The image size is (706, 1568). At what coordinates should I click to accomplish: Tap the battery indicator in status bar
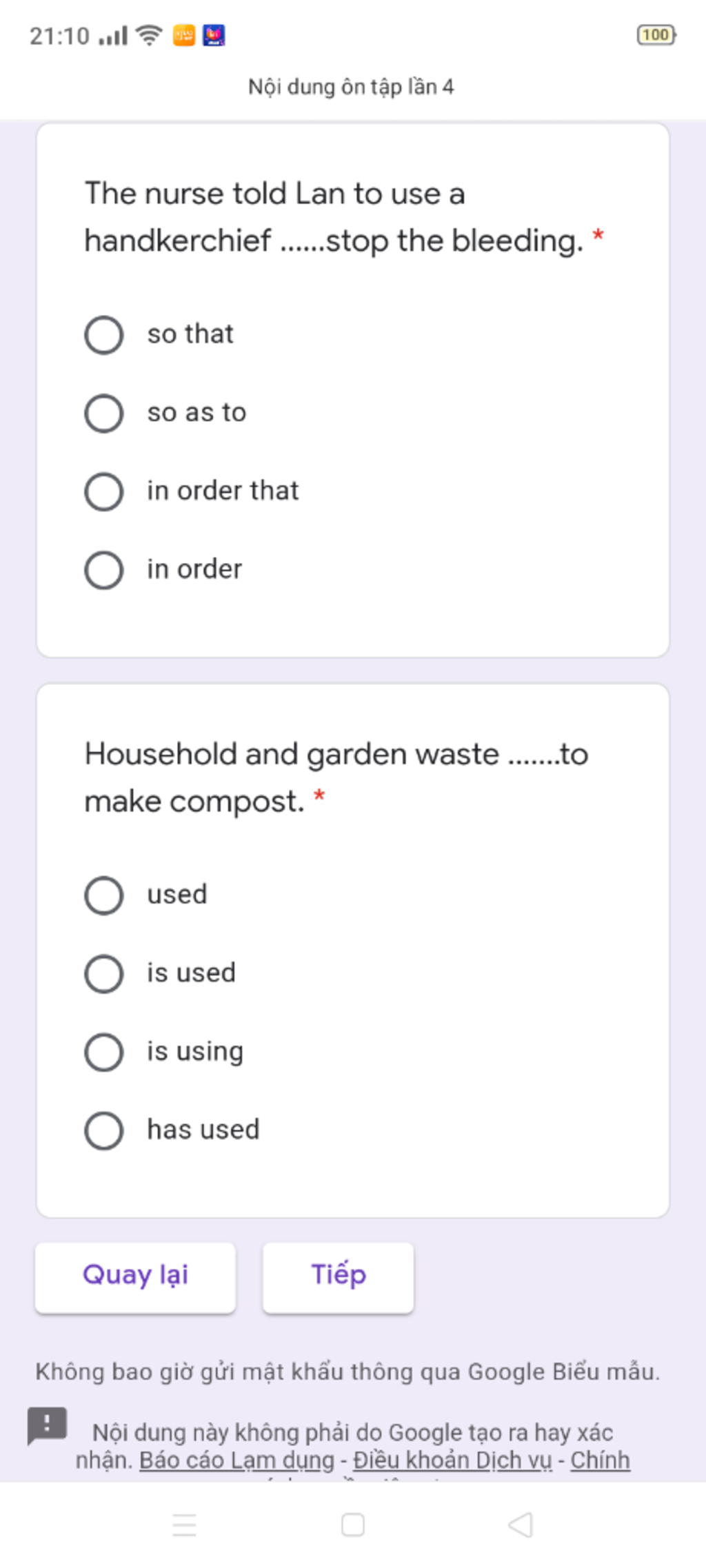(x=656, y=34)
